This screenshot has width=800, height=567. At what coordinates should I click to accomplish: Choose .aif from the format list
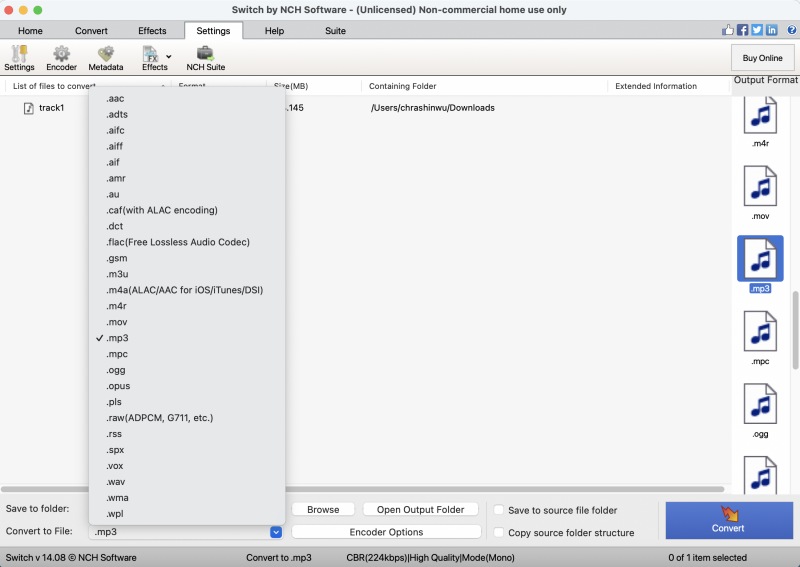(x=187, y=162)
